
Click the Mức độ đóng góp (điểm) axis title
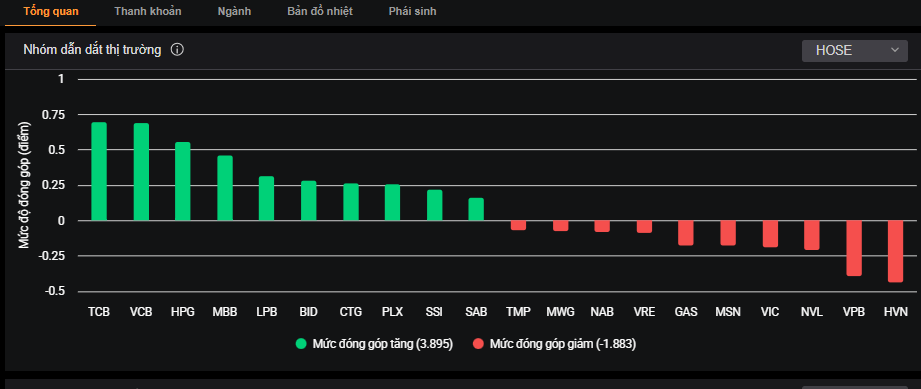click(x=24, y=185)
